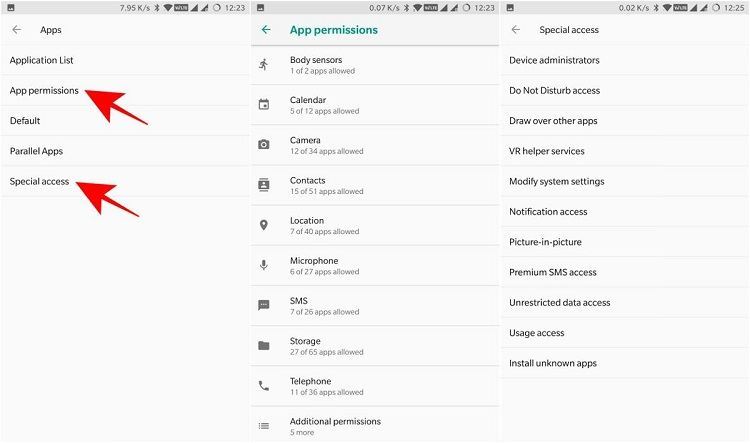
Task: Tap the Location pin icon
Action: pos(264,225)
